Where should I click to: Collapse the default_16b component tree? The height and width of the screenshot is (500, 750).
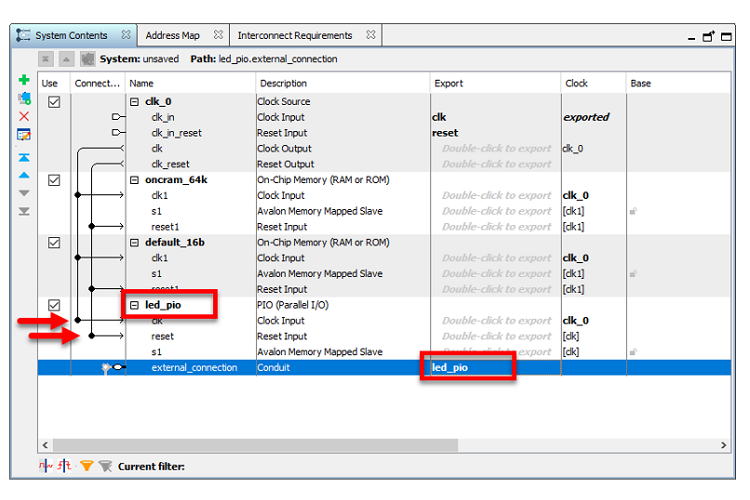[134, 243]
